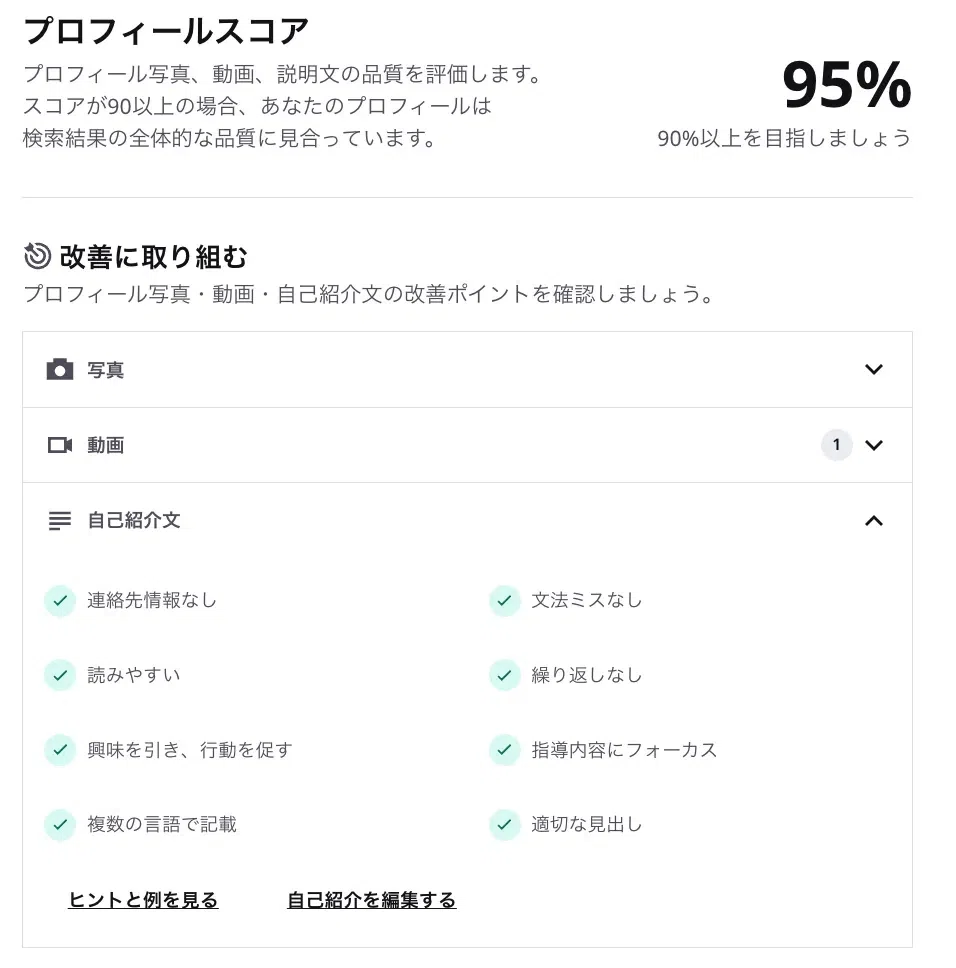The height and width of the screenshot is (968, 956).
Task: Click the checkmark icon for 連絡先情報なし
Action: 60,600
